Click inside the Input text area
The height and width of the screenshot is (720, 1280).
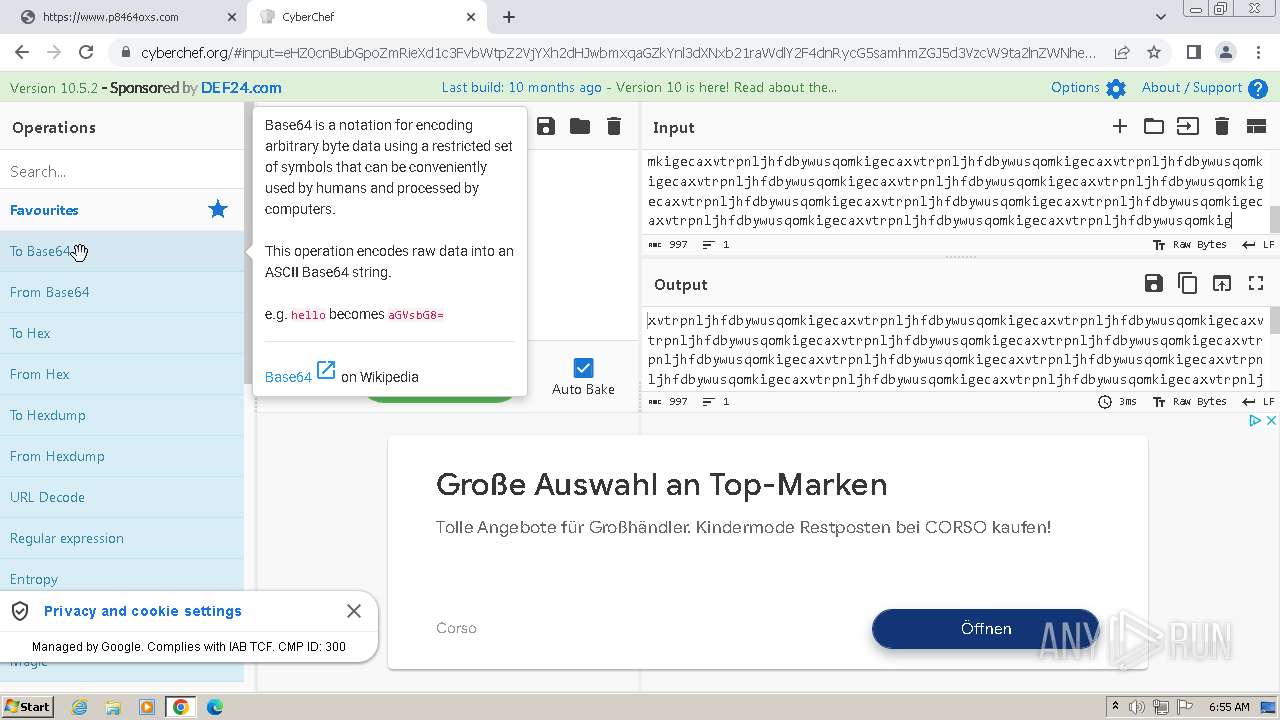click(x=955, y=191)
